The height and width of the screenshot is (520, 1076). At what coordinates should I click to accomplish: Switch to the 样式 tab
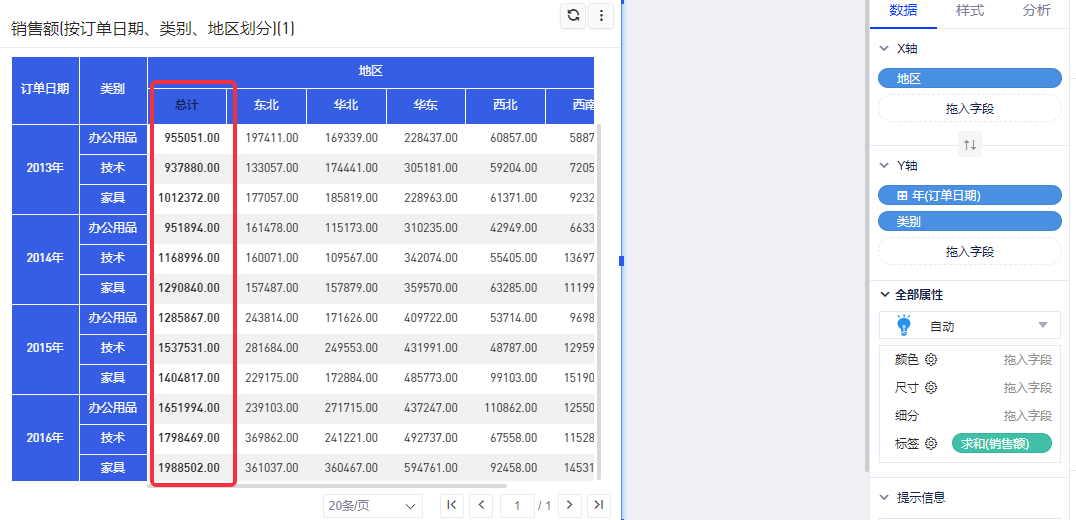(969, 11)
